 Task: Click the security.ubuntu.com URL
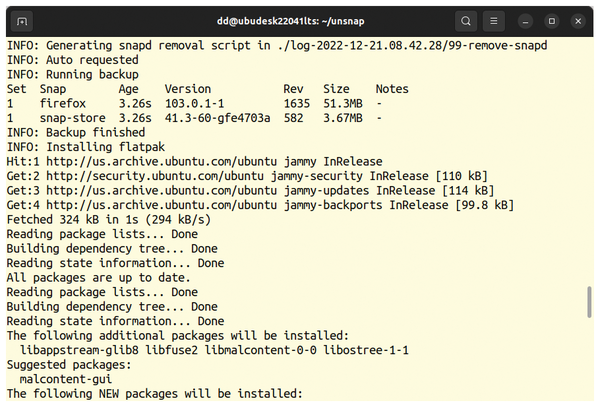pyautogui.click(x=155, y=176)
